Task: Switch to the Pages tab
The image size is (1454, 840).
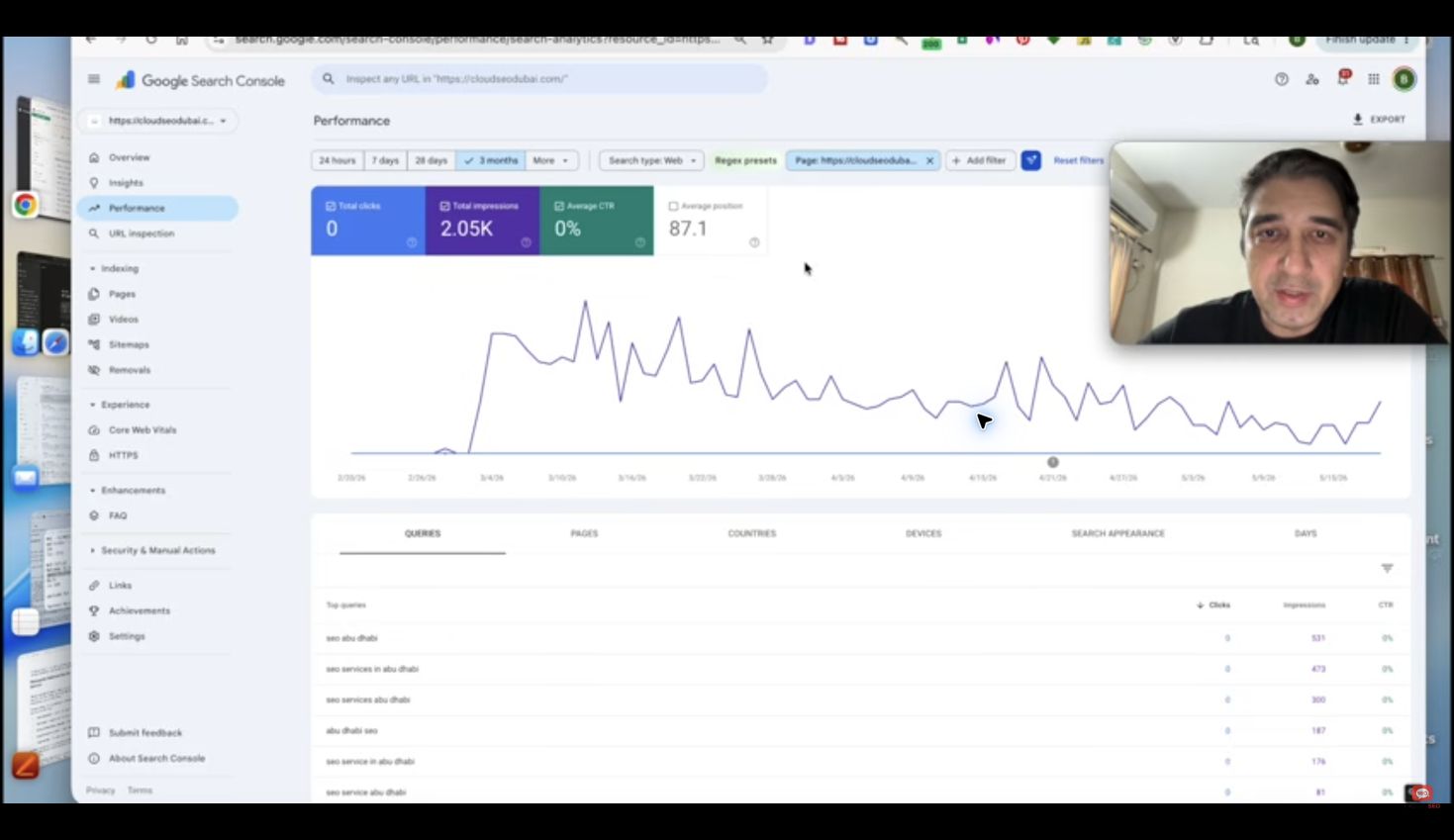Action: click(x=584, y=533)
